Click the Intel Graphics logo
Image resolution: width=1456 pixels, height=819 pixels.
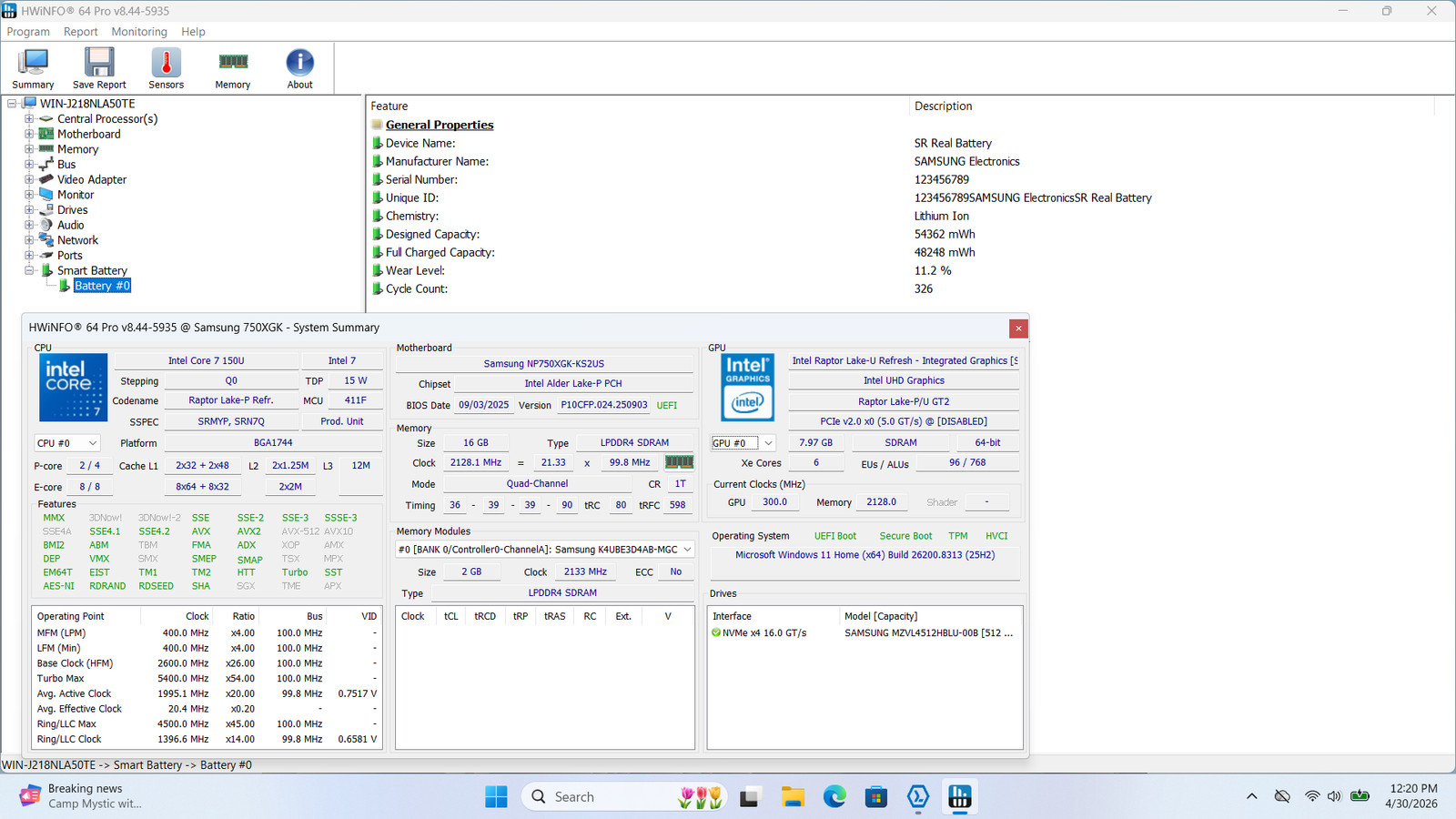coord(748,388)
